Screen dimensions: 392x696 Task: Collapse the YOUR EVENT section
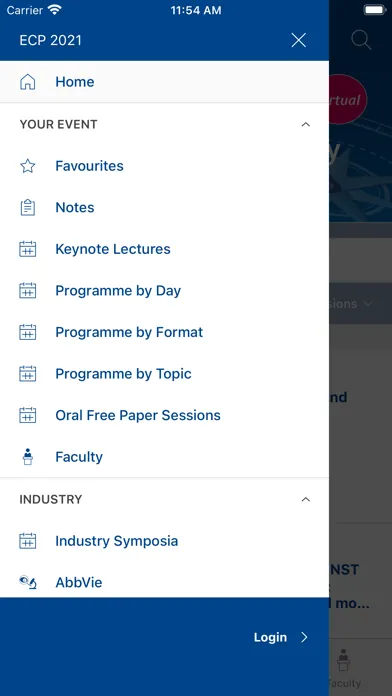point(305,124)
